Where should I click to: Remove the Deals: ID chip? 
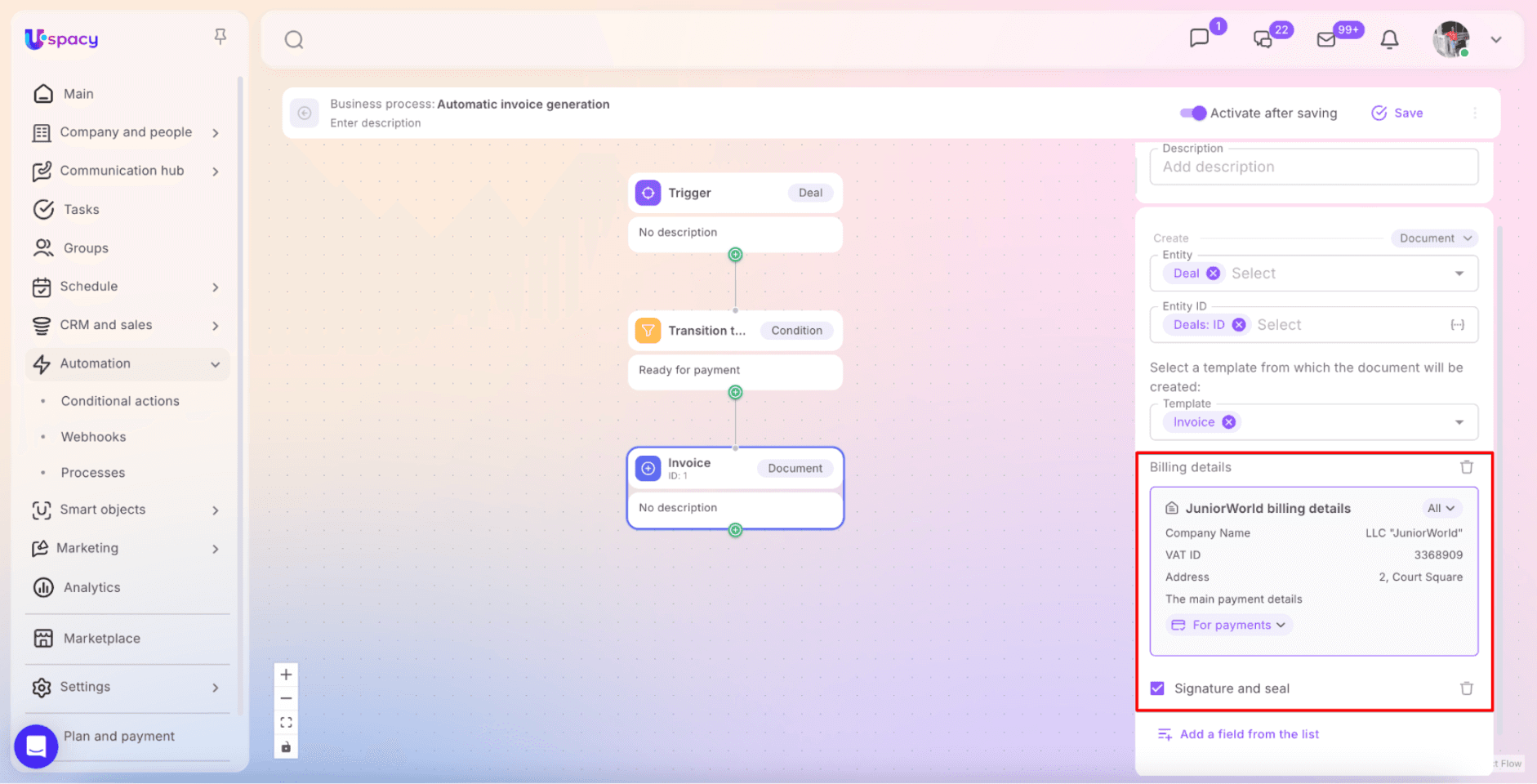pyautogui.click(x=1239, y=325)
